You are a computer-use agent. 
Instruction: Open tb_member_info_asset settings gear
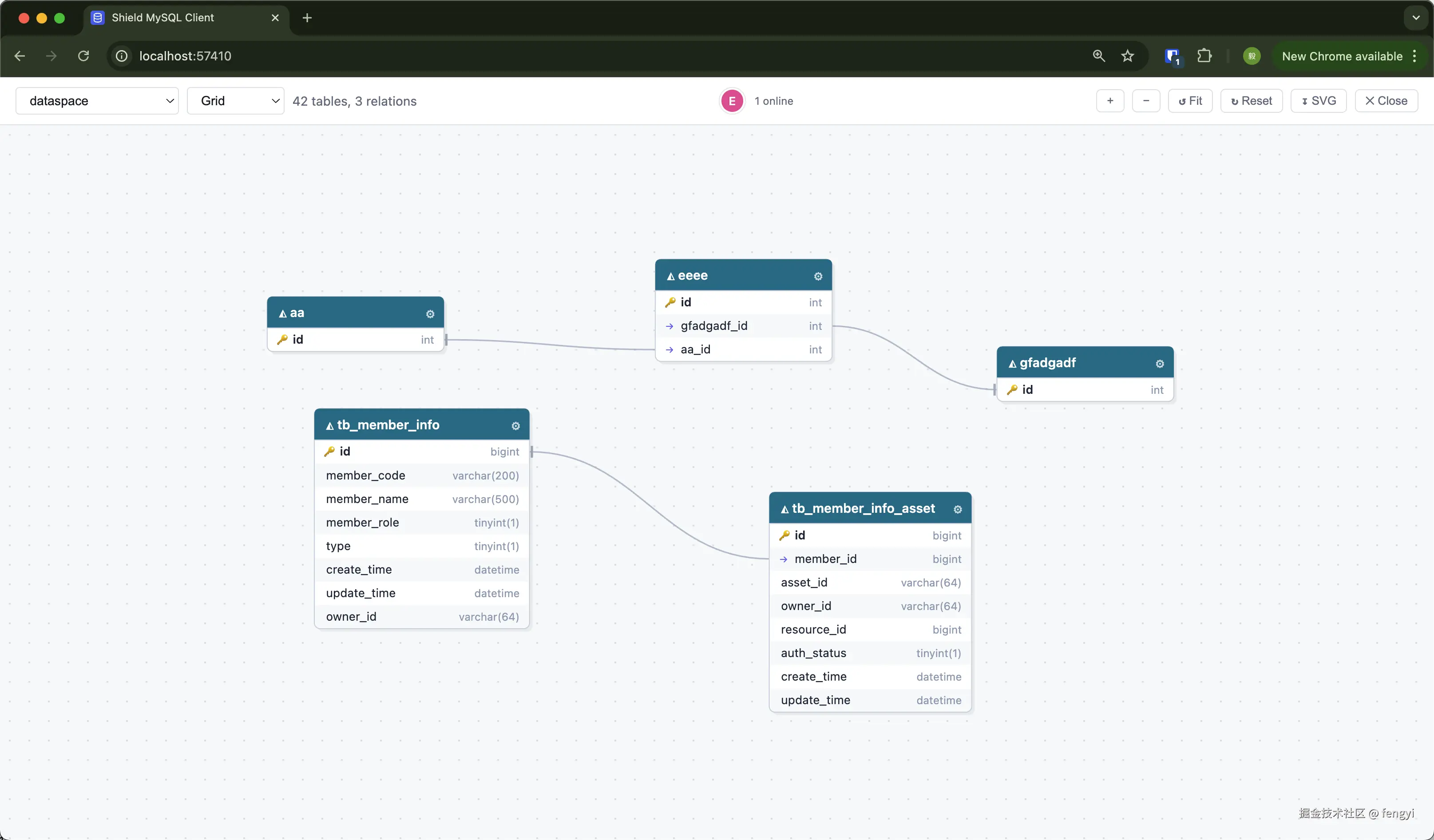(x=957, y=509)
